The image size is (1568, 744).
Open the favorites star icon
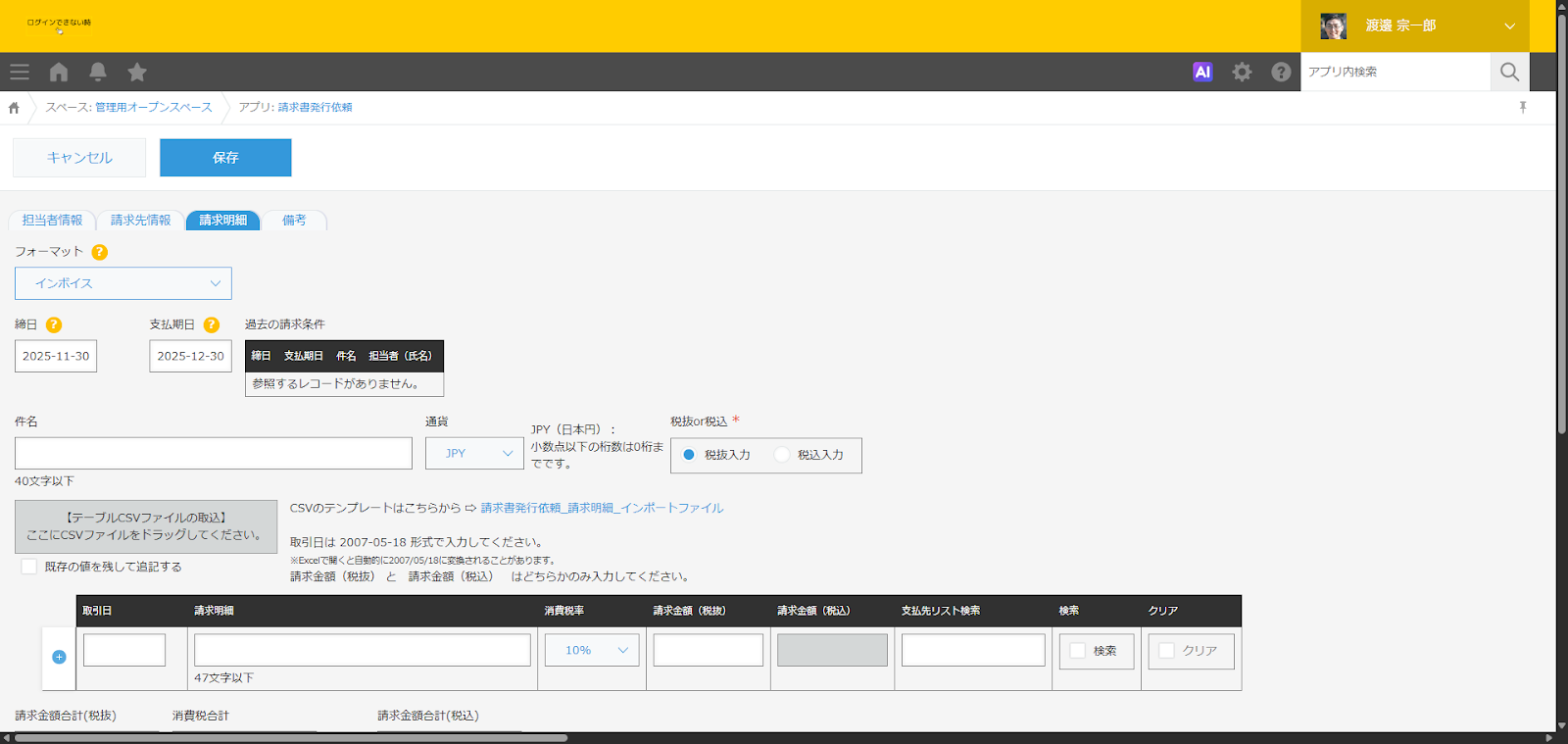click(137, 72)
